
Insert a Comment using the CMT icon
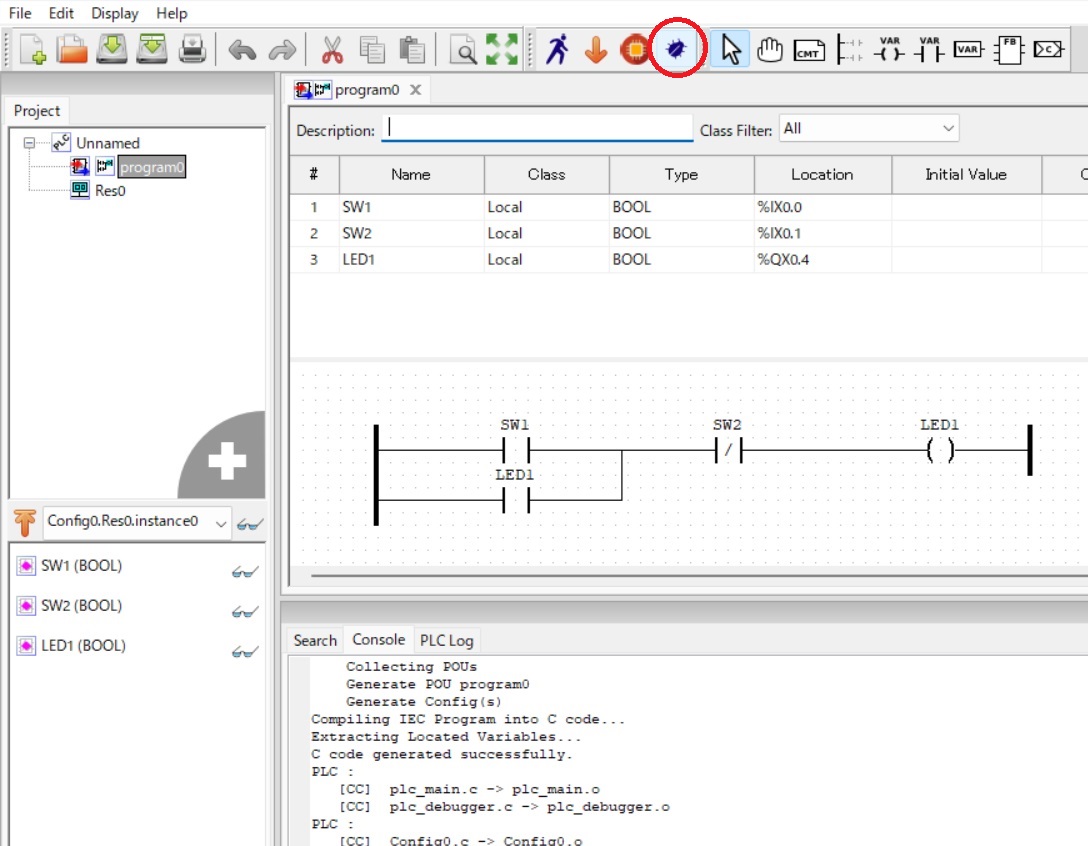point(808,48)
